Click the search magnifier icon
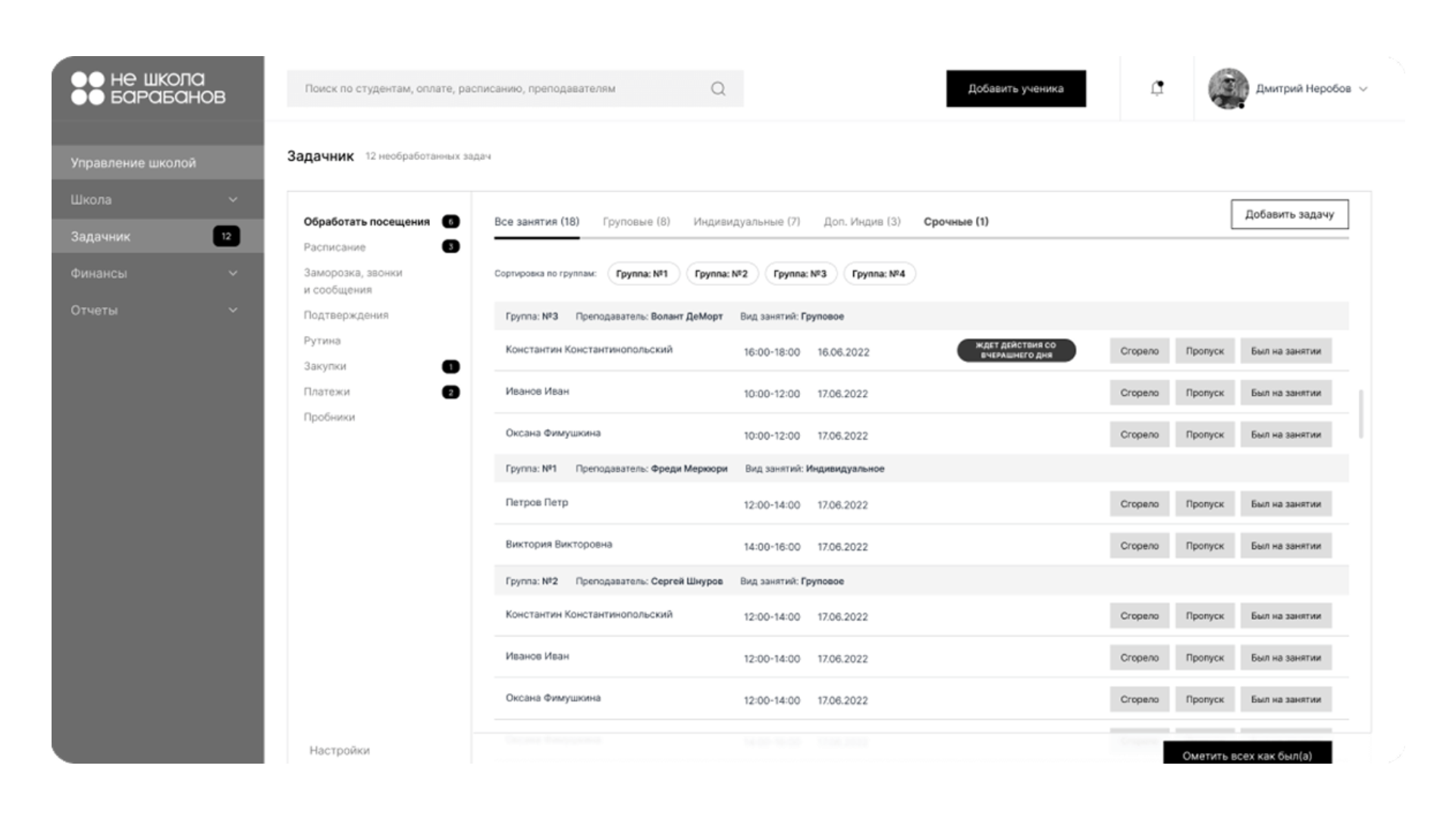The image size is (1456, 819). [717, 89]
